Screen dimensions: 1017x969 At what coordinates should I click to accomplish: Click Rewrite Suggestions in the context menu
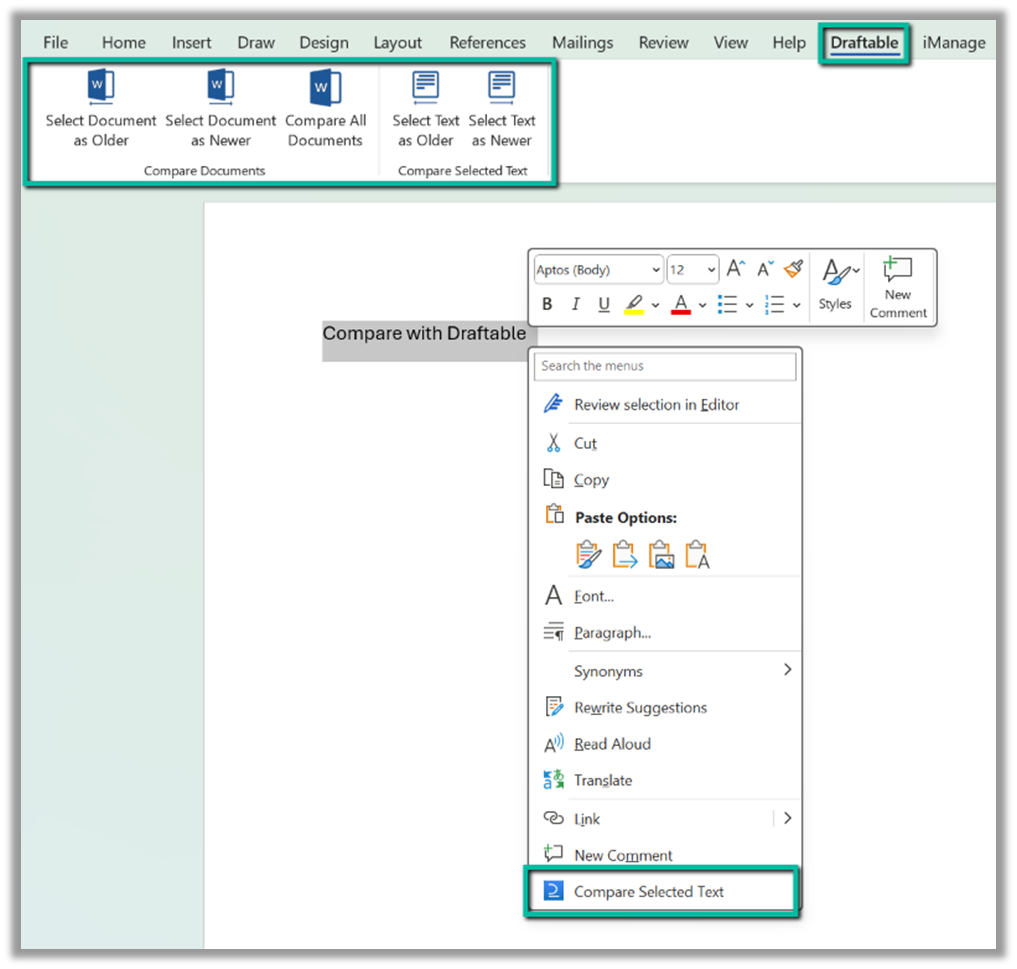(x=640, y=706)
